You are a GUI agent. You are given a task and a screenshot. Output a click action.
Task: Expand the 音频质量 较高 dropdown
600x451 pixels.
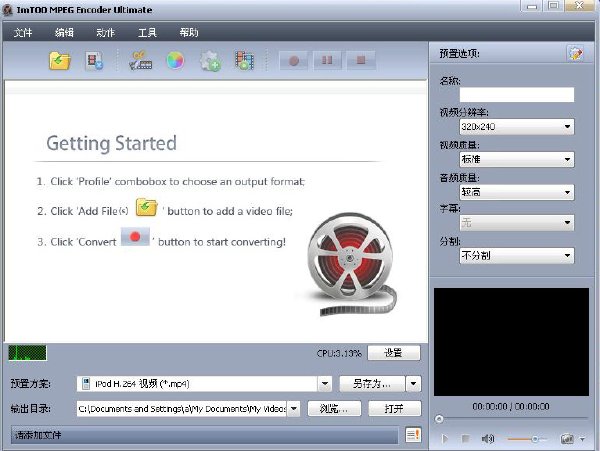point(517,192)
